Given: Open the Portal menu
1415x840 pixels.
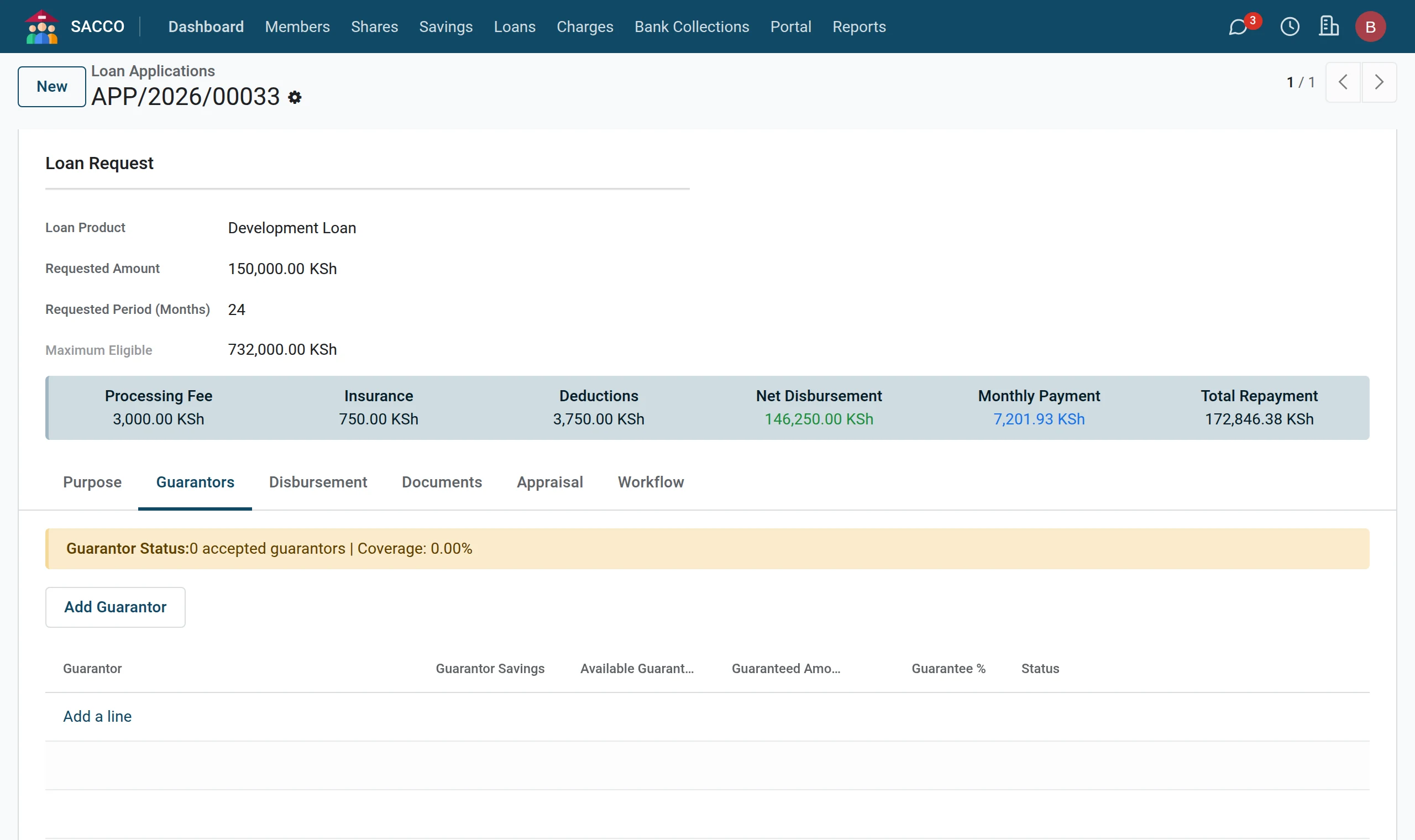Looking at the screenshot, I should [x=791, y=27].
